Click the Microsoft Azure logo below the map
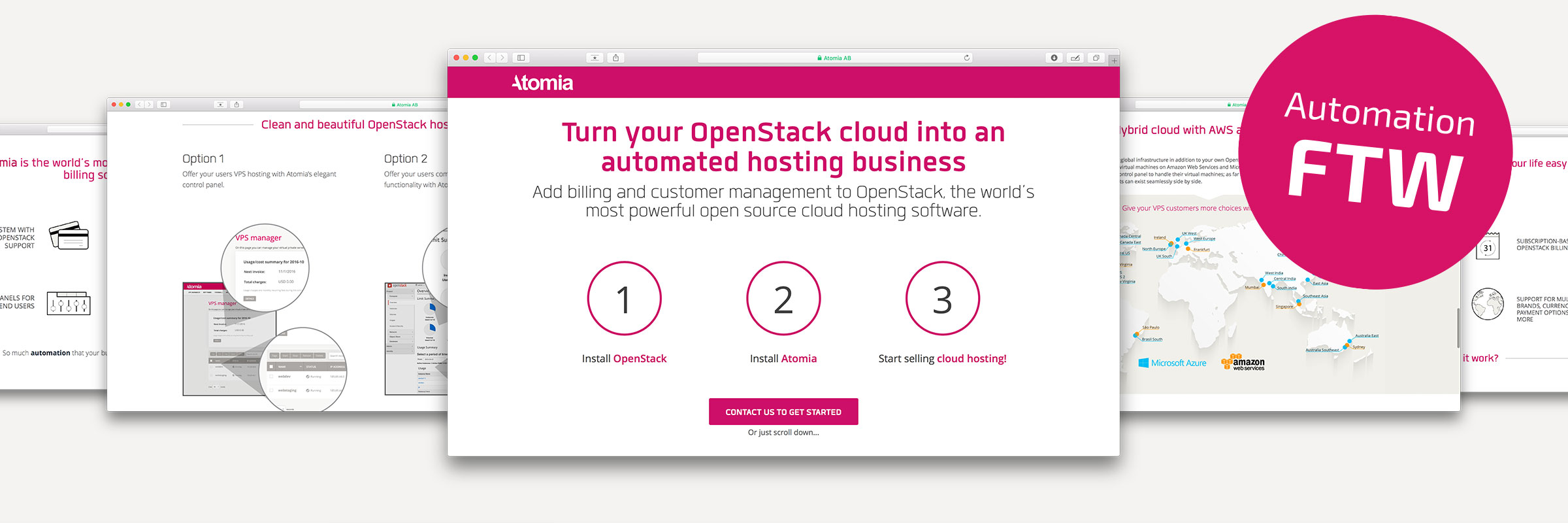 click(x=1172, y=363)
